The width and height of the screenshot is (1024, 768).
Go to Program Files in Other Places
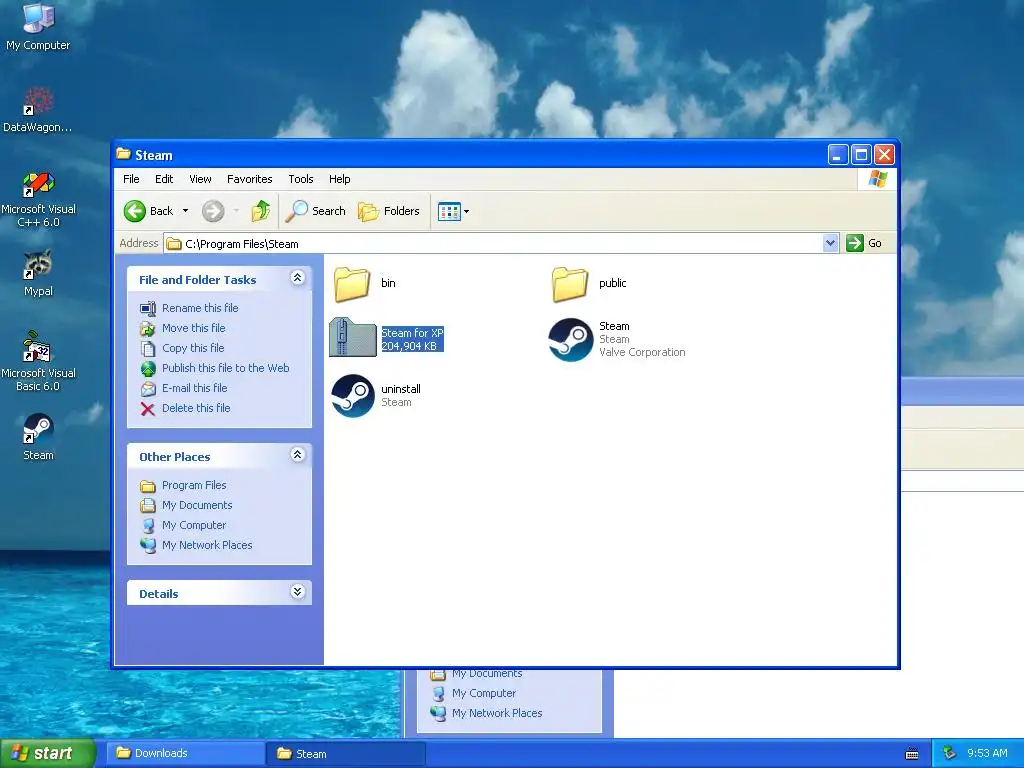[x=194, y=485]
